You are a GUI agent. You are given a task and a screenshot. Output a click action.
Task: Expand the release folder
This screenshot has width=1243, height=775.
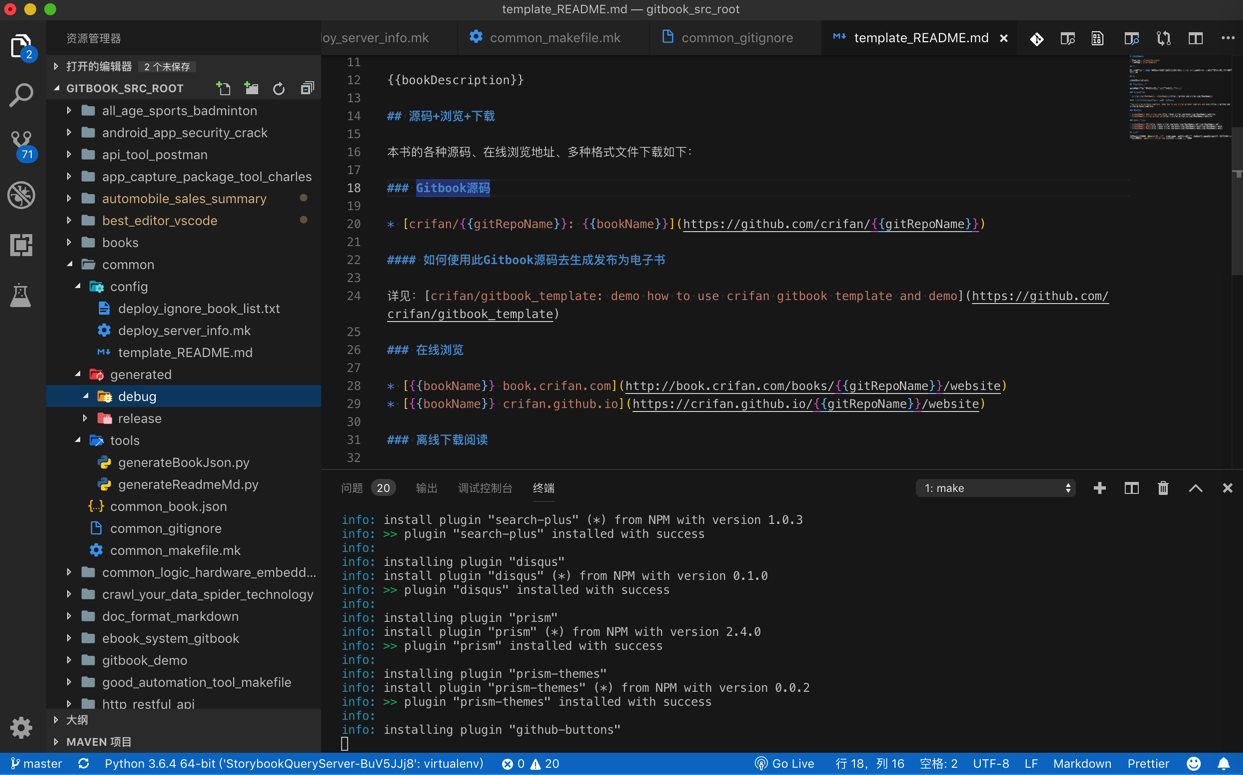139,418
